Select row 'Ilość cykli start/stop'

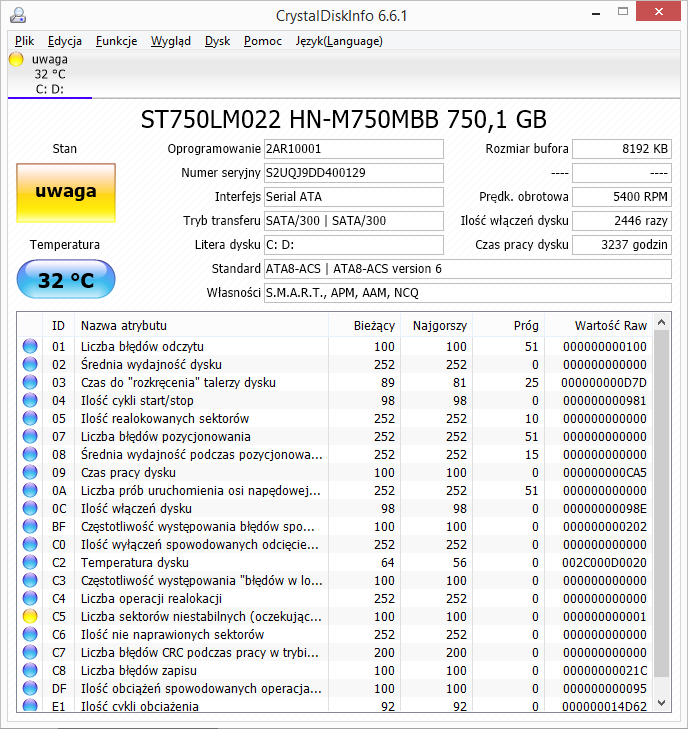(x=336, y=400)
